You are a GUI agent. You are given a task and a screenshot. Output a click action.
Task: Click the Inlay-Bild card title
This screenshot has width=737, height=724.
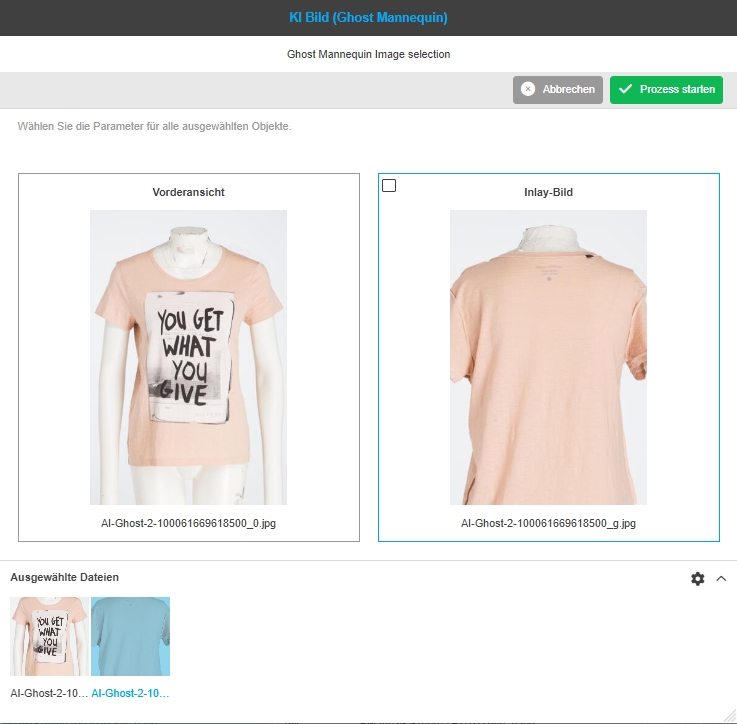[548, 192]
